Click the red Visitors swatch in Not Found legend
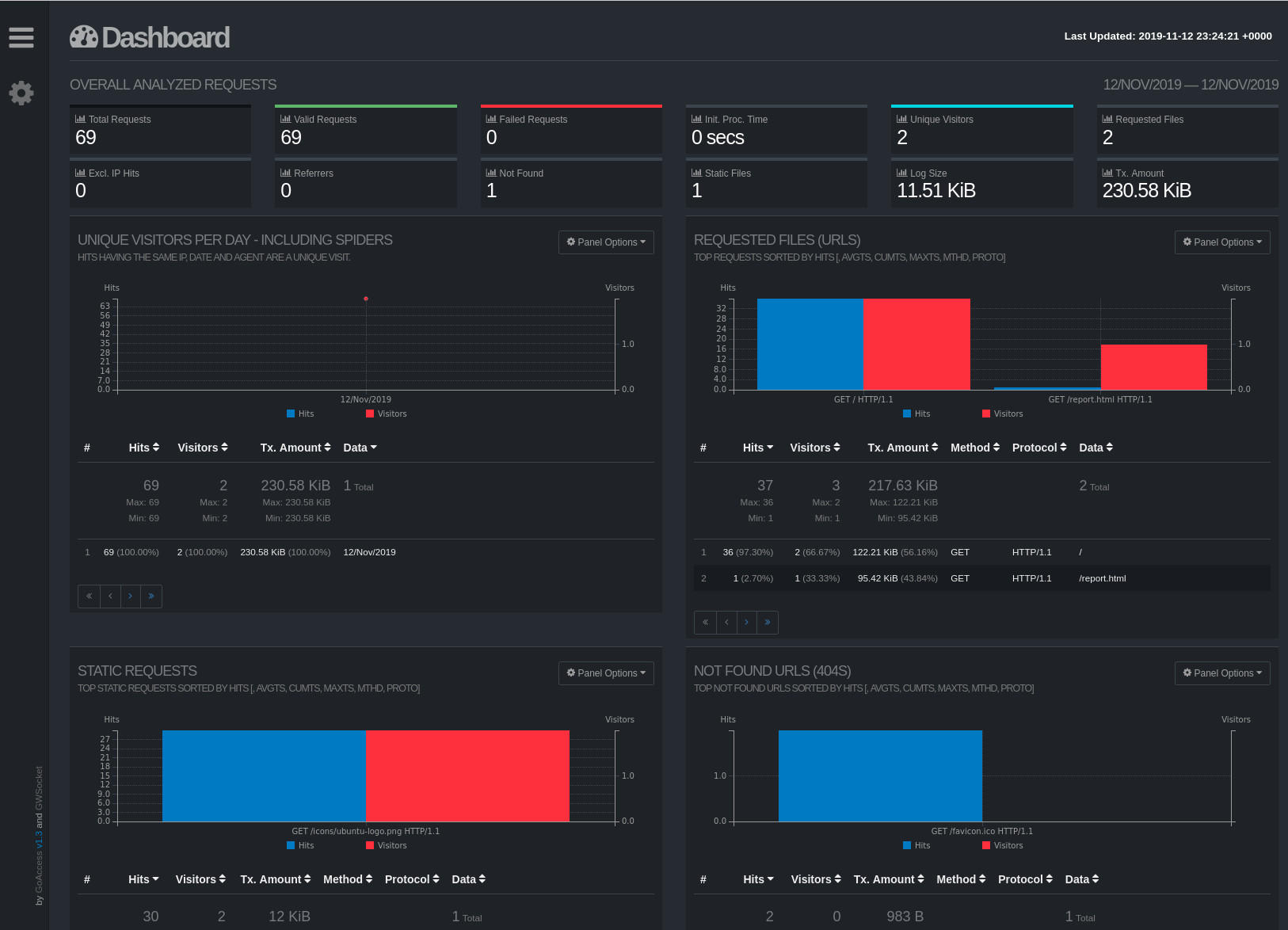The width and height of the screenshot is (1288, 930). [x=986, y=845]
